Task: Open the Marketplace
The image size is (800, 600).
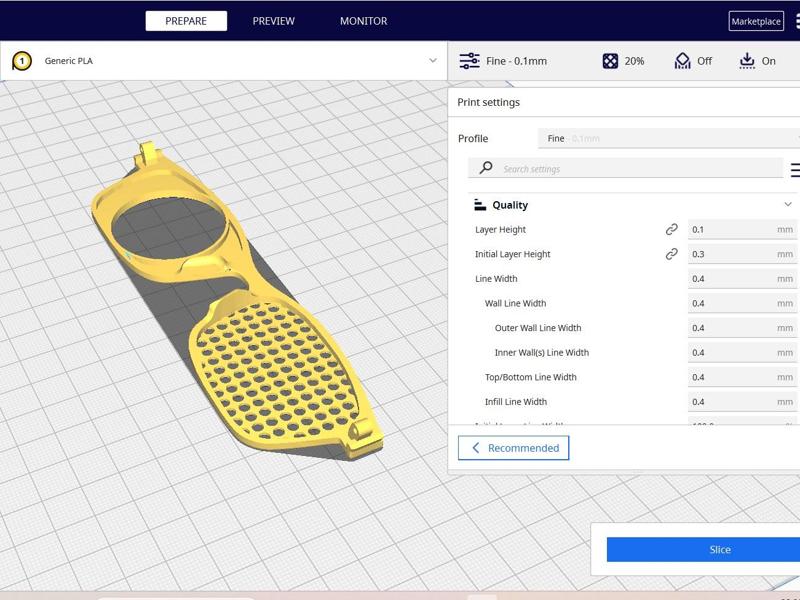Action: pos(756,21)
